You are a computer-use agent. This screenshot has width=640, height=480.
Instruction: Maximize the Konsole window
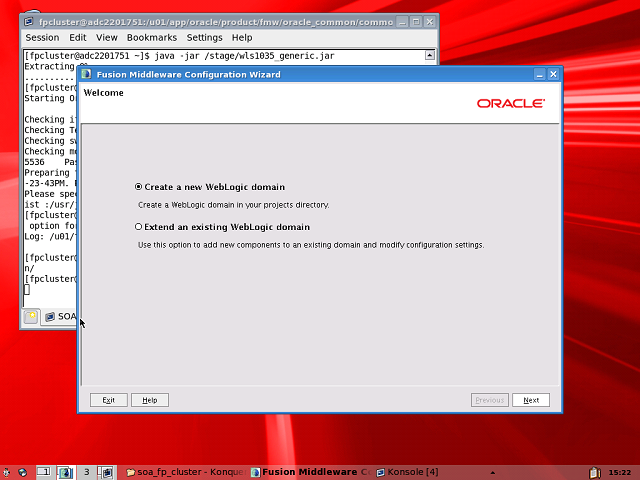click(x=416, y=22)
